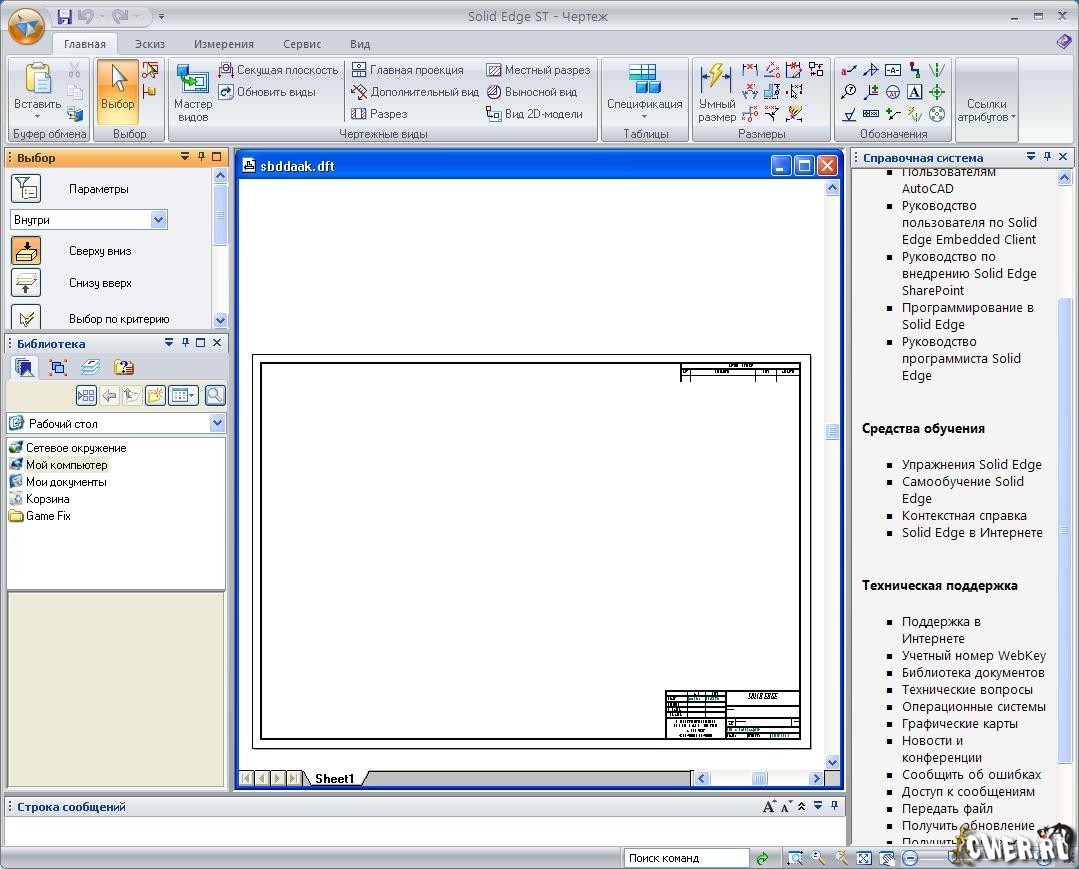Select the Sheet1 sheet tab
Viewport: 1079px width, 869px height.
334,778
